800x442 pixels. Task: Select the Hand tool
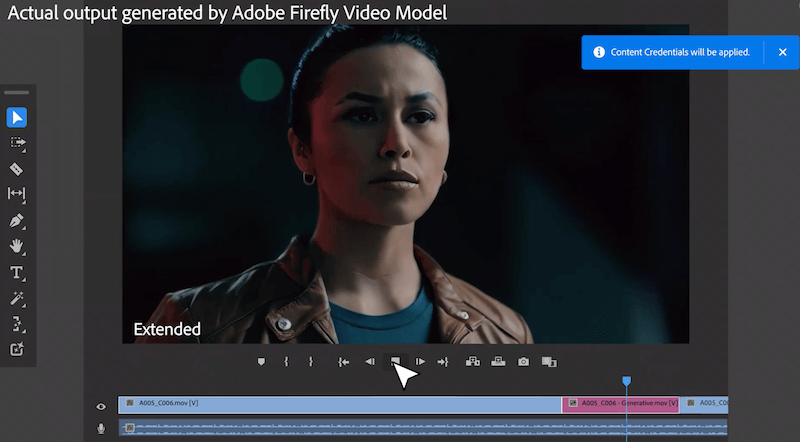pyautogui.click(x=16, y=247)
